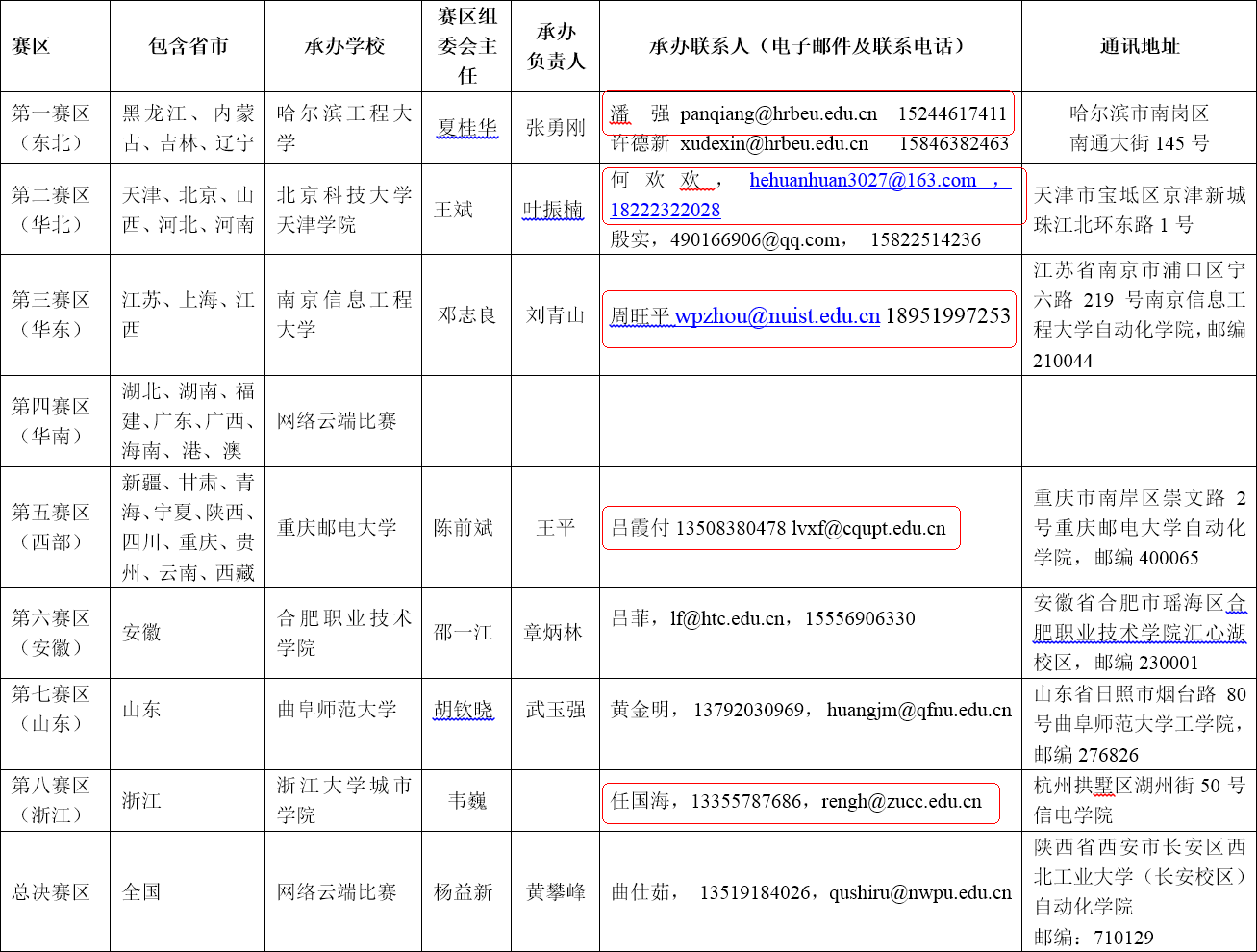Viewport: 1257px width, 952px height.
Task: Click the name 夏桂华
Action: [x=466, y=128]
